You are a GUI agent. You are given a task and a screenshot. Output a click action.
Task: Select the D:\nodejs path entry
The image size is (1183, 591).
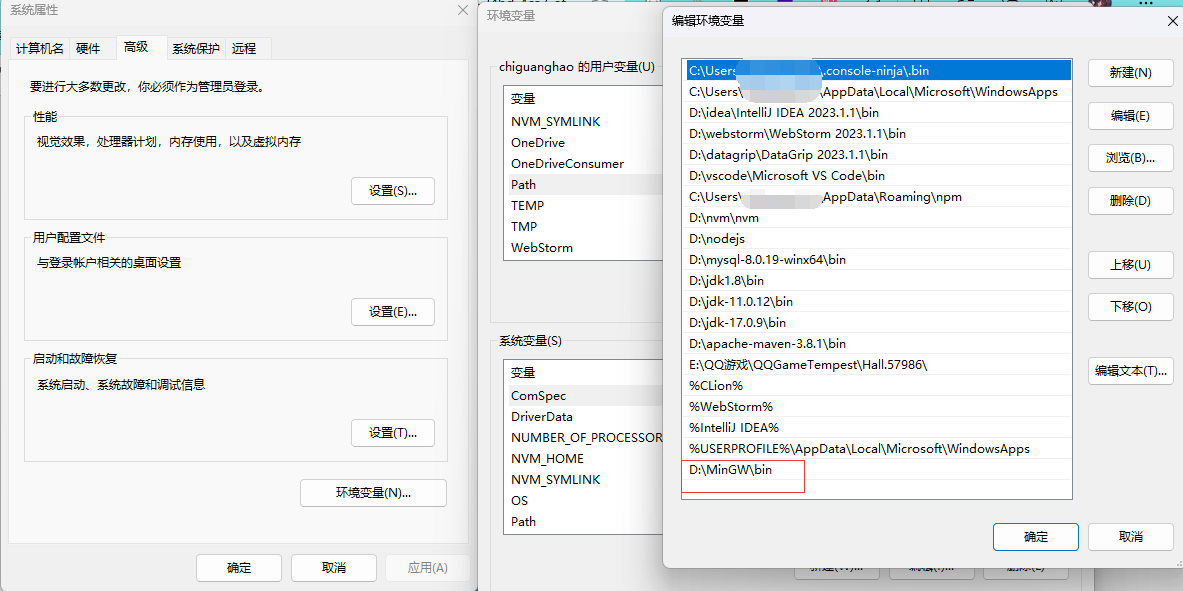(717, 238)
